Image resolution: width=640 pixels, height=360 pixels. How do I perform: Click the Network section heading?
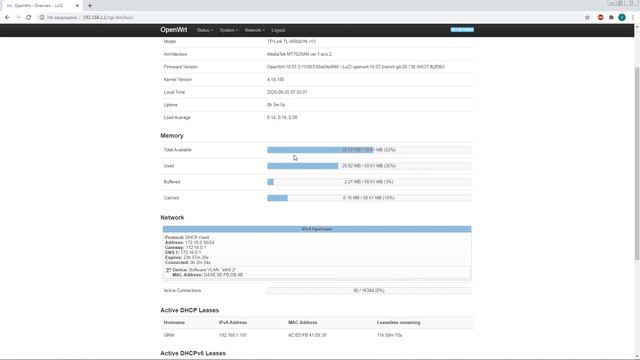tap(172, 218)
